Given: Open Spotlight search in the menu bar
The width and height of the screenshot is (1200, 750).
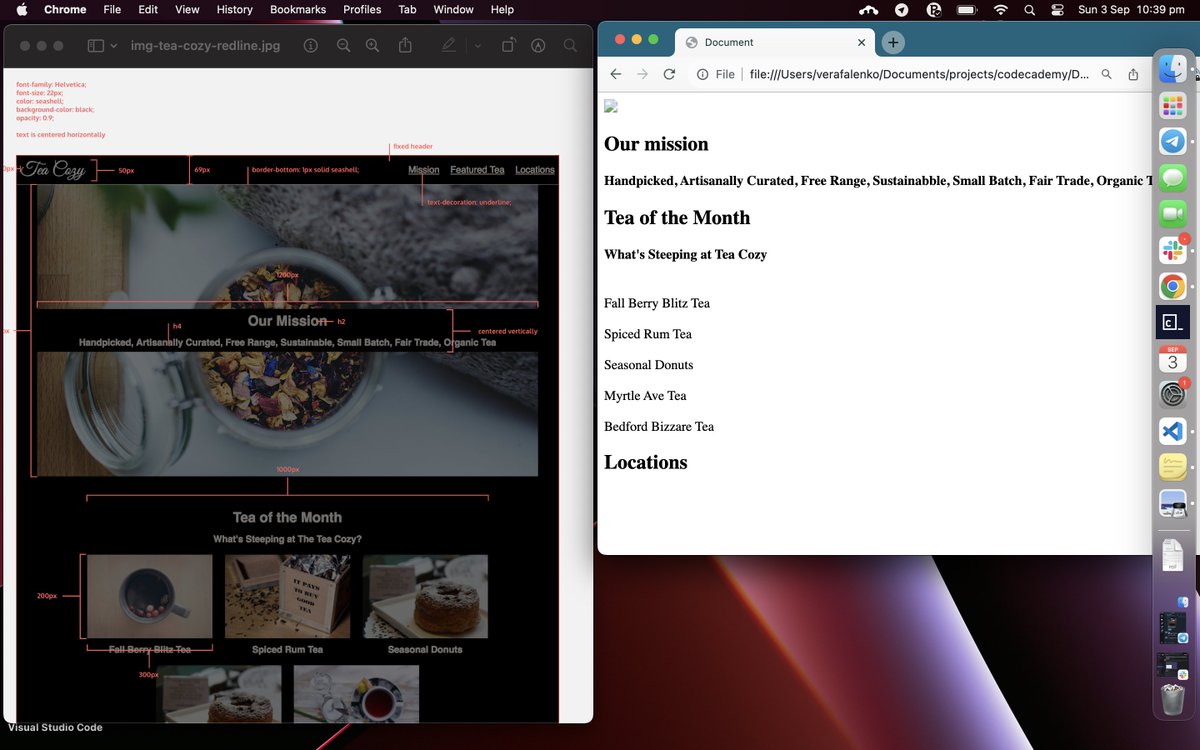Looking at the screenshot, I should pos(1030,9).
